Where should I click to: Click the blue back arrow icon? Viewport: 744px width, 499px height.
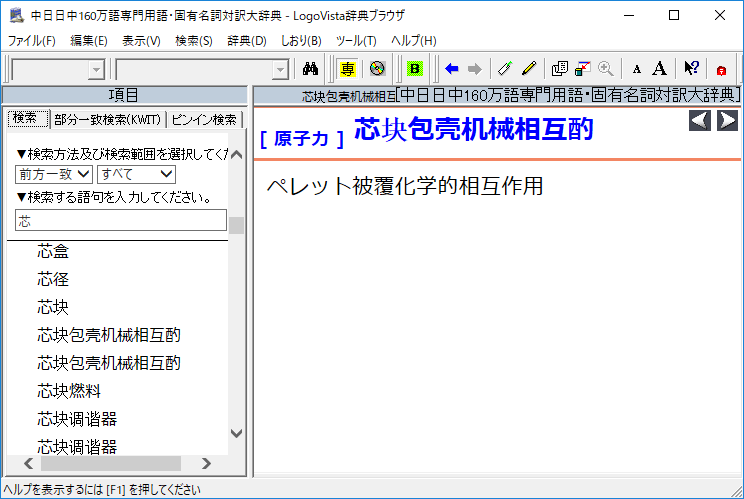[452, 69]
